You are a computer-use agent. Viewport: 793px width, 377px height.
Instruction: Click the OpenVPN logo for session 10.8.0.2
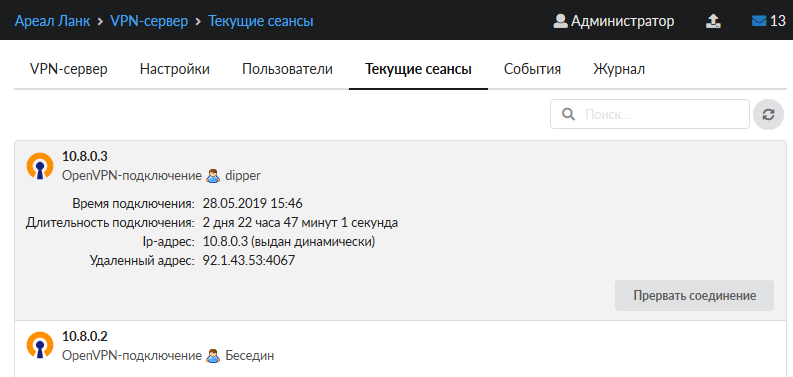click(x=40, y=345)
